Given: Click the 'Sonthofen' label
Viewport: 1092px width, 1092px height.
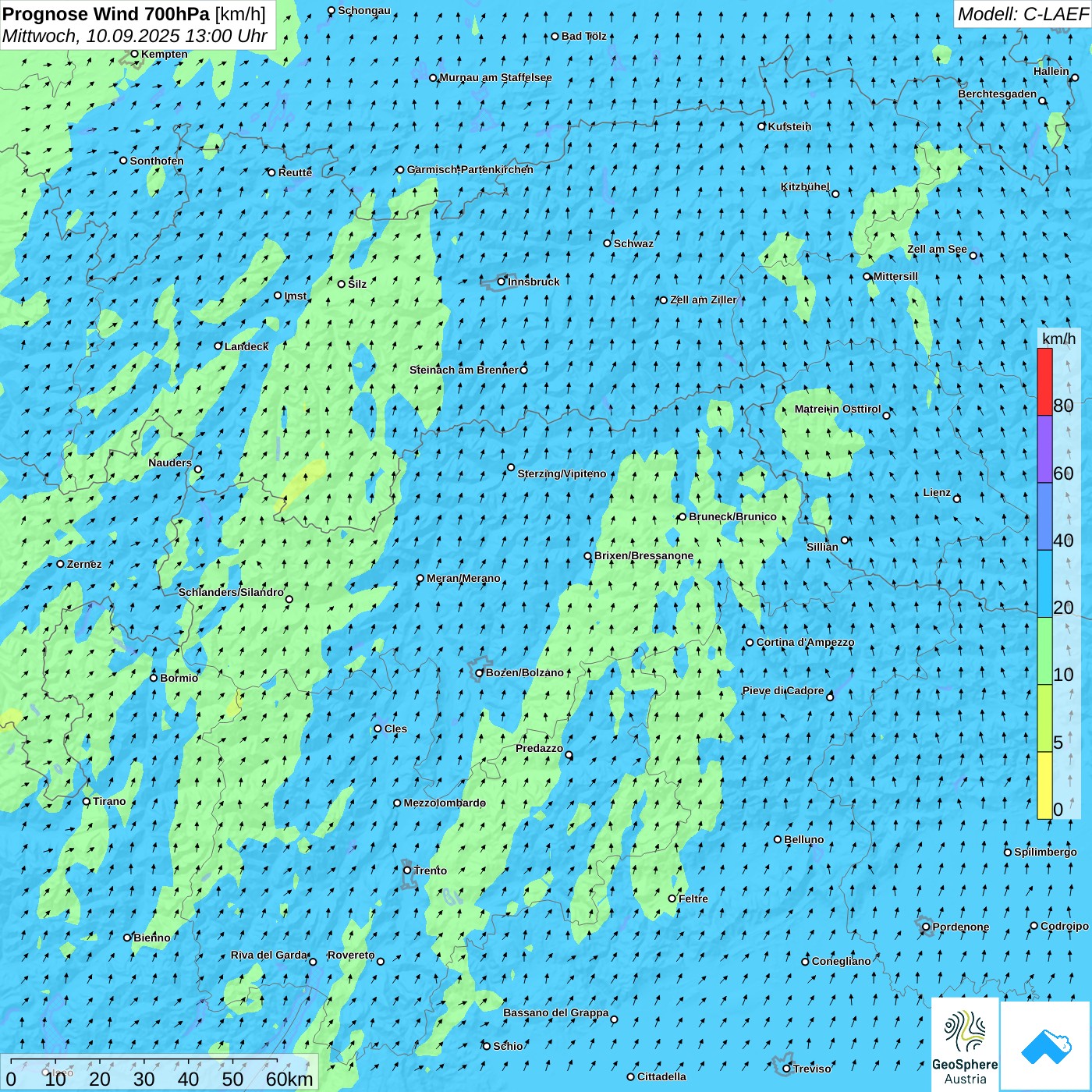Looking at the screenshot, I should point(157,161).
